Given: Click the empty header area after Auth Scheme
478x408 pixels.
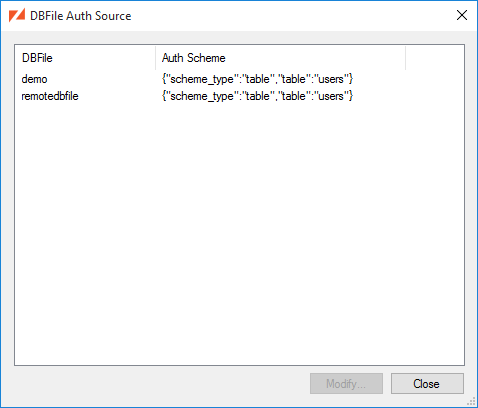Looking at the screenshot, I should coord(435,58).
